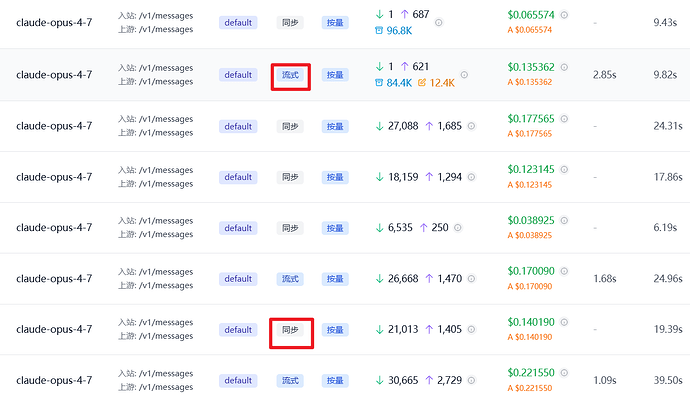Click the info icon next to 30,665 / 2,729 tokens
The image size is (690, 403).
coord(471,381)
